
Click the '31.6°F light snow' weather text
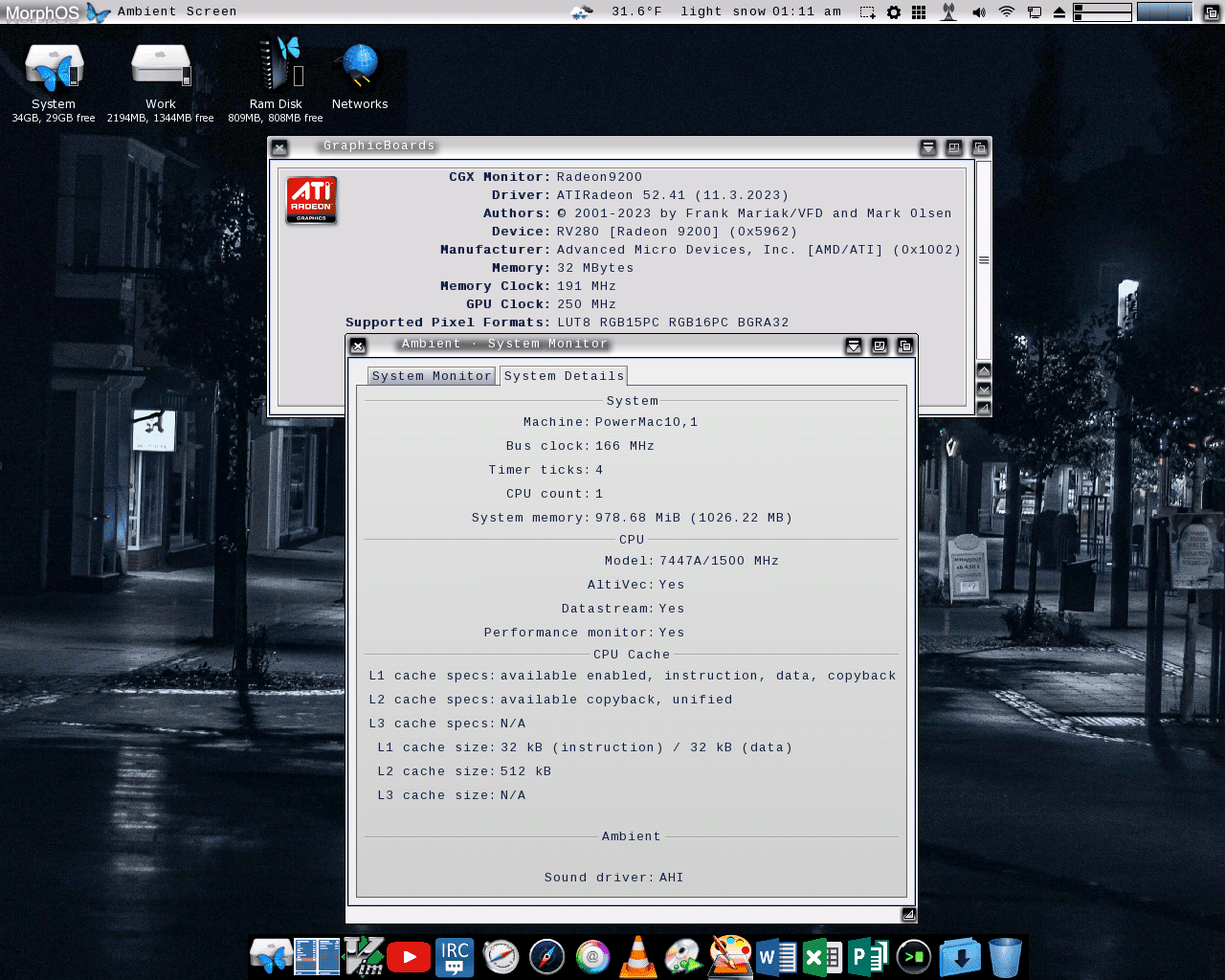click(x=688, y=11)
